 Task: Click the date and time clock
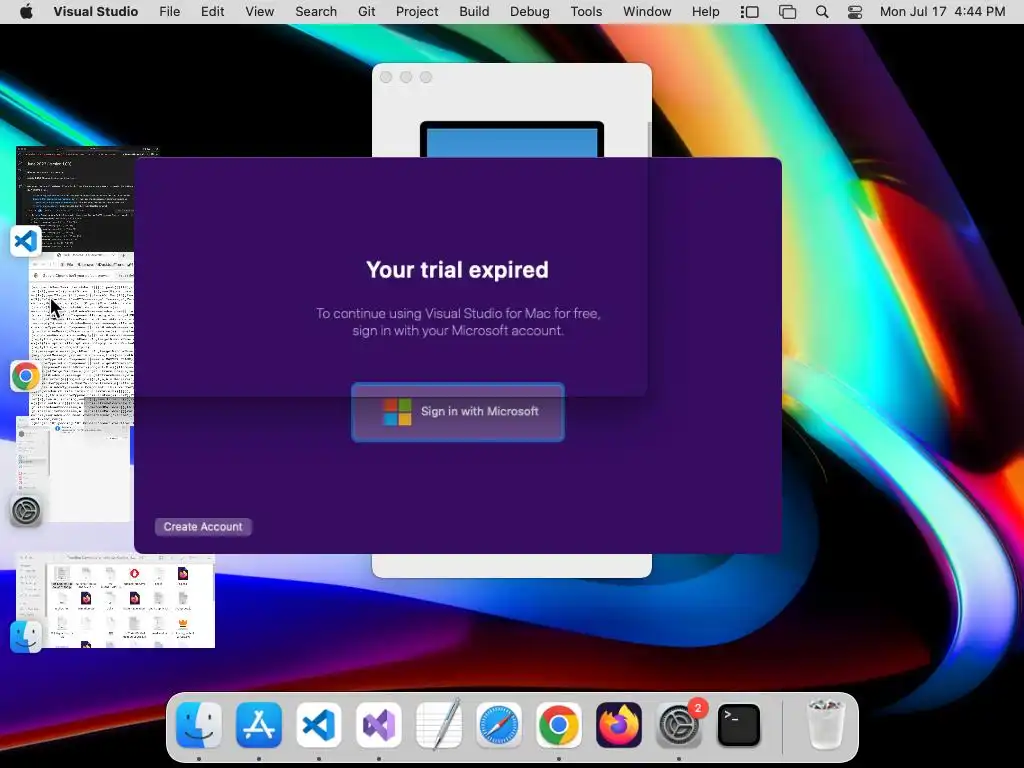click(x=942, y=12)
